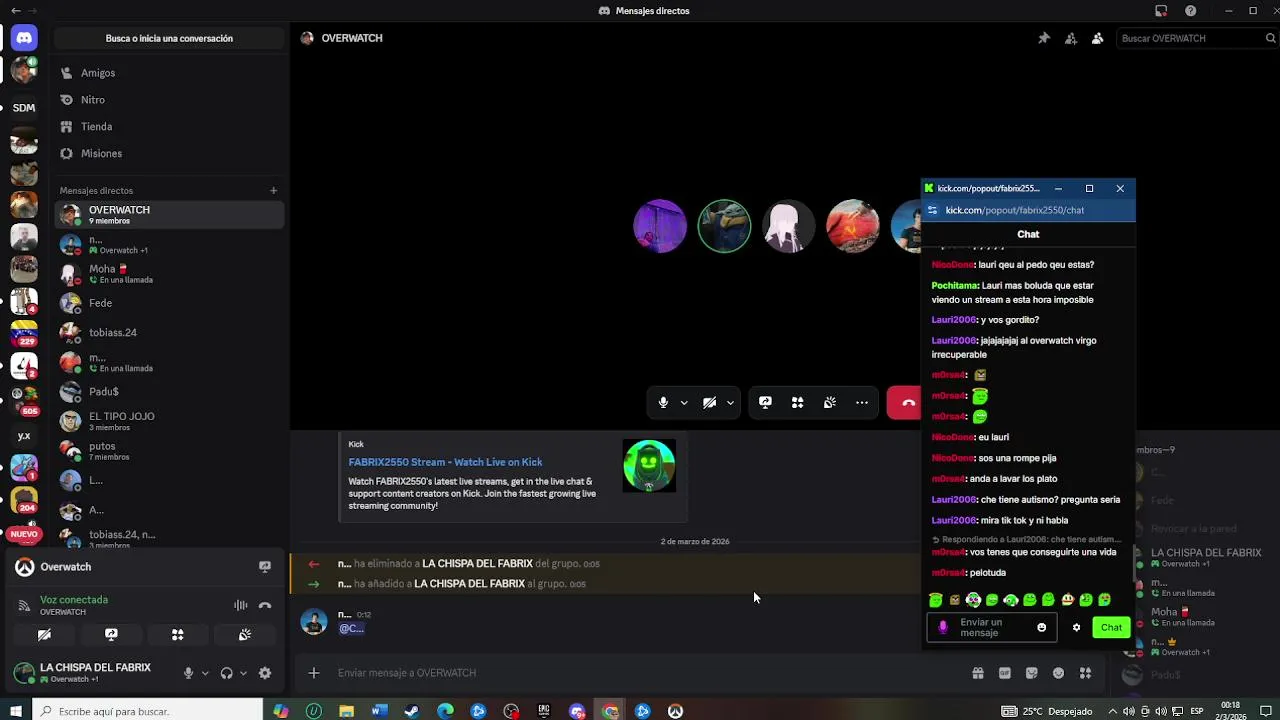The height and width of the screenshot is (720, 1280).
Task: Disconnect from voice in the voice panel
Action: [265, 605]
